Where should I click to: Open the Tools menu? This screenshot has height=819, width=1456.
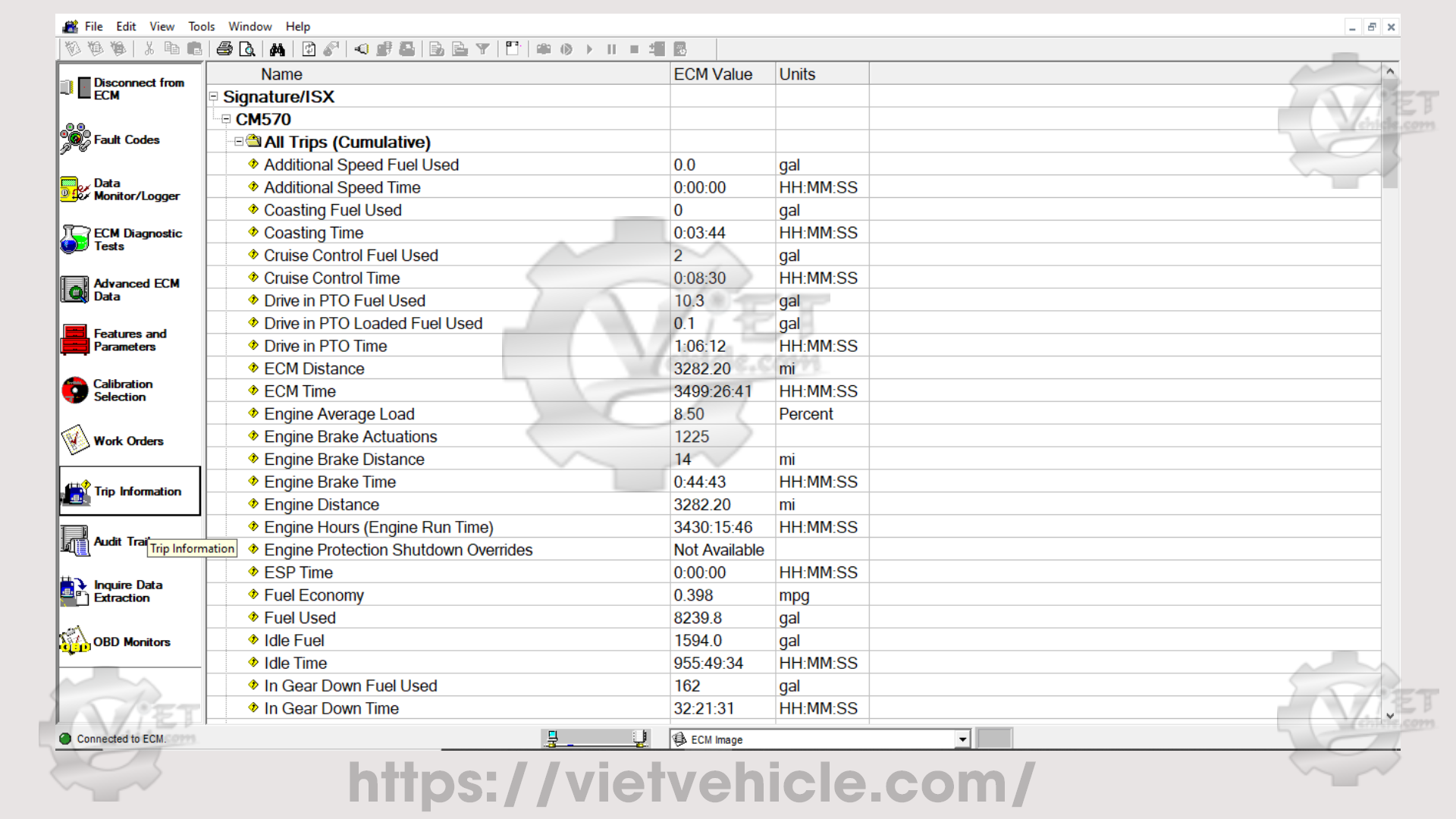[x=201, y=27]
